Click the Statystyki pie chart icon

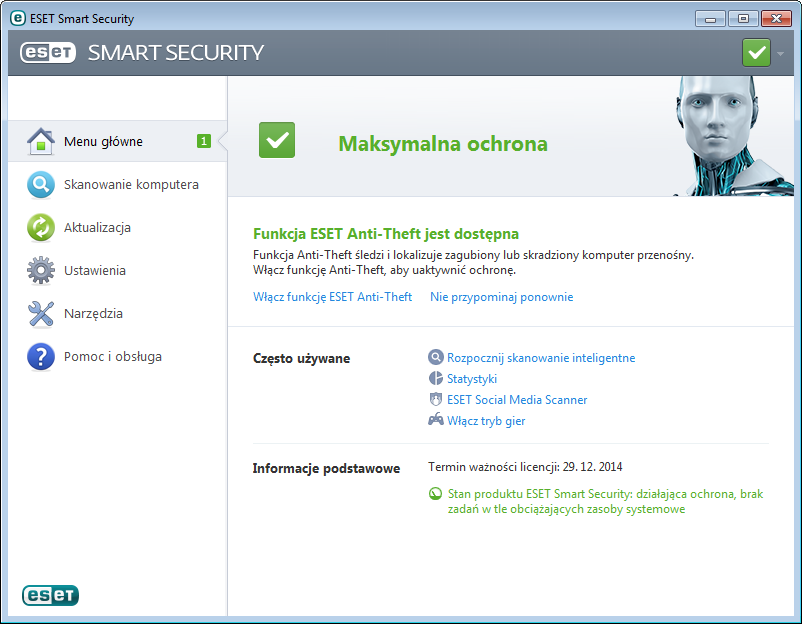(435, 378)
